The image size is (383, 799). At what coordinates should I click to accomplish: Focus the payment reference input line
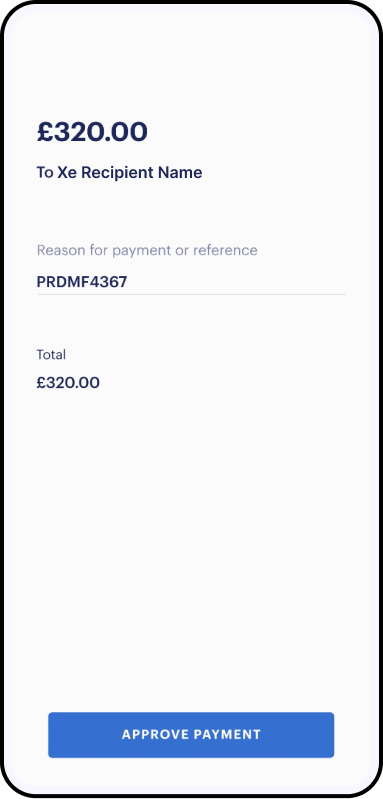[191, 282]
